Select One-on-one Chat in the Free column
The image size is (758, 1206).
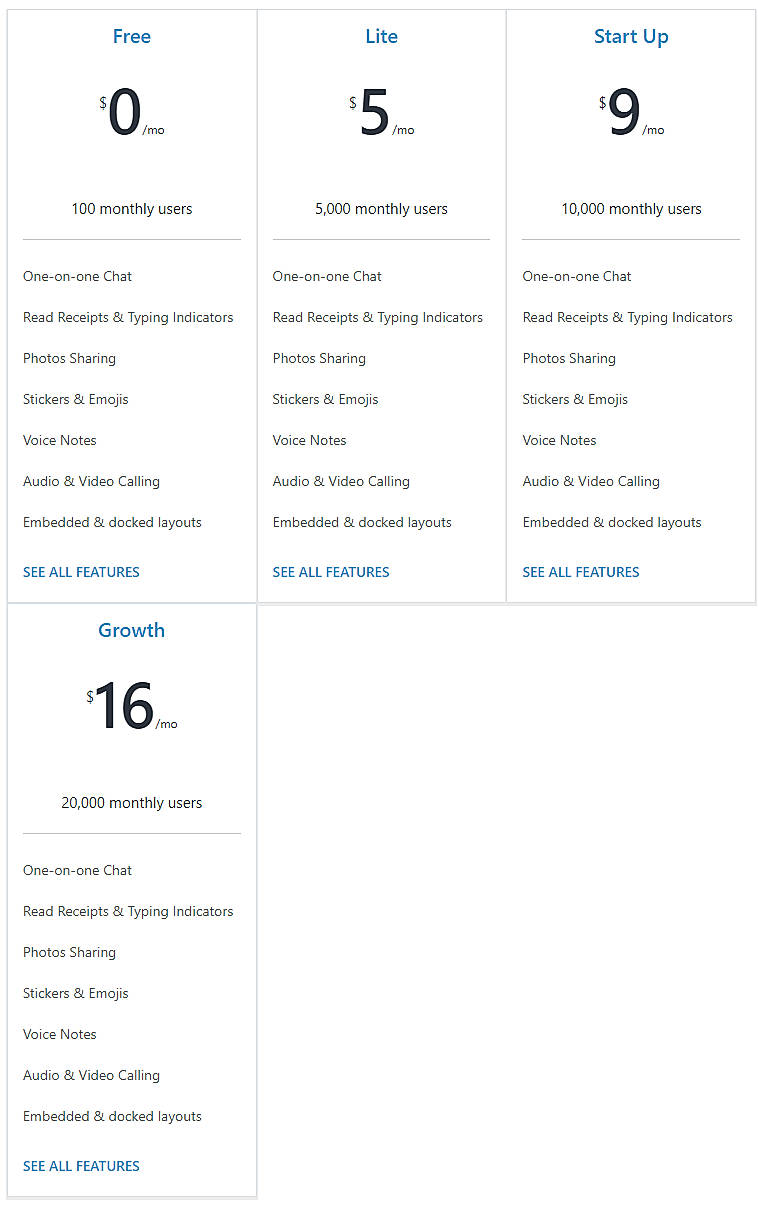[77, 276]
